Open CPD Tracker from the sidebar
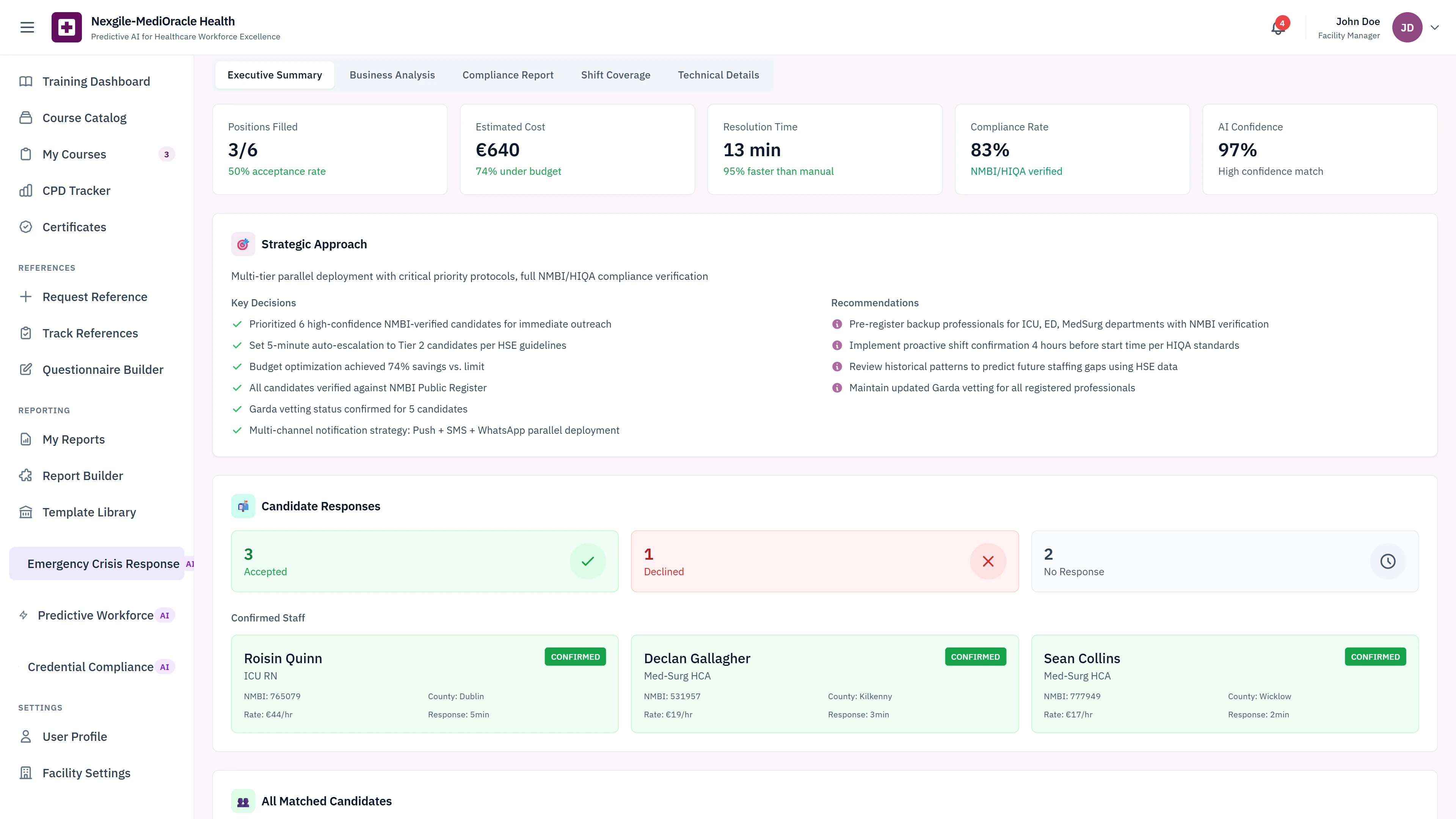The height and width of the screenshot is (819, 1456). pyautogui.click(x=76, y=190)
